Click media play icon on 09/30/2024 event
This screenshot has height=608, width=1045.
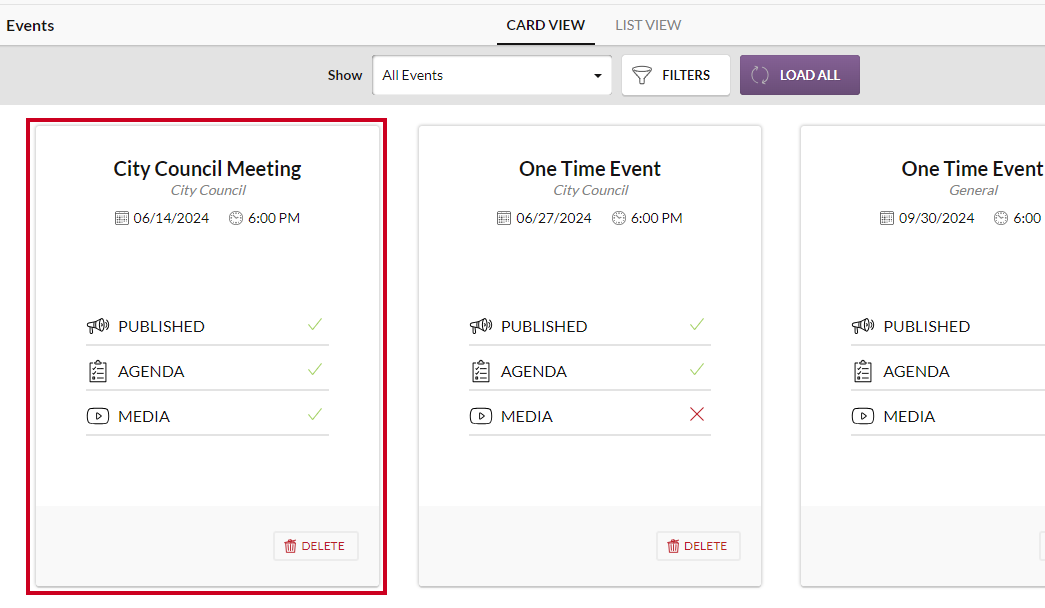tap(863, 416)
